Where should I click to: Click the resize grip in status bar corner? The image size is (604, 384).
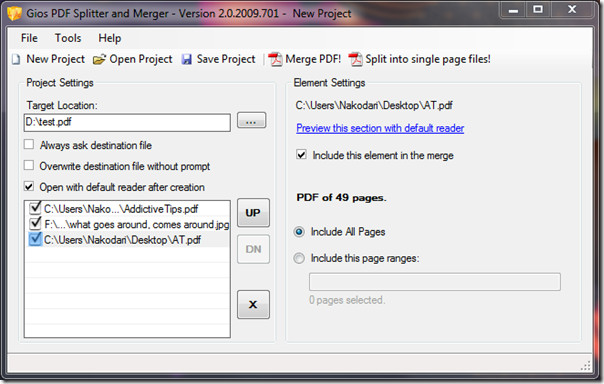coord(586,366)
